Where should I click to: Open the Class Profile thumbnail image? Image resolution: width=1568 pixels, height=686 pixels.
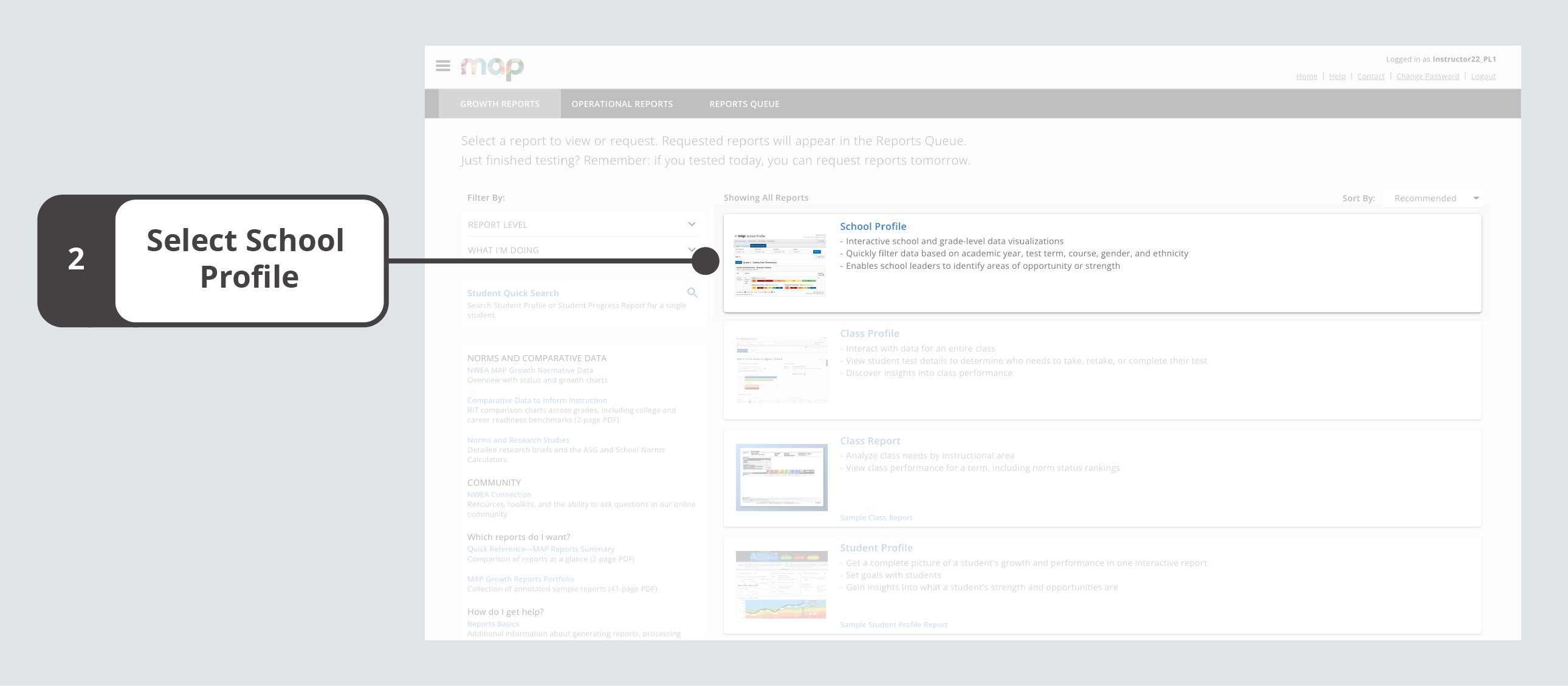[x=781, y=370]
